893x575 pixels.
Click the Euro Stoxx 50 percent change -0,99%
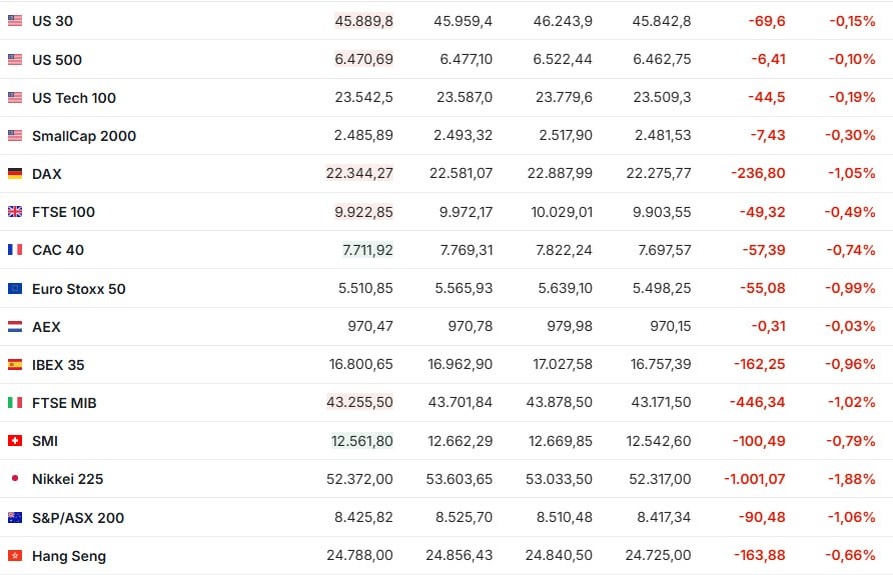(x=850, y=289)
